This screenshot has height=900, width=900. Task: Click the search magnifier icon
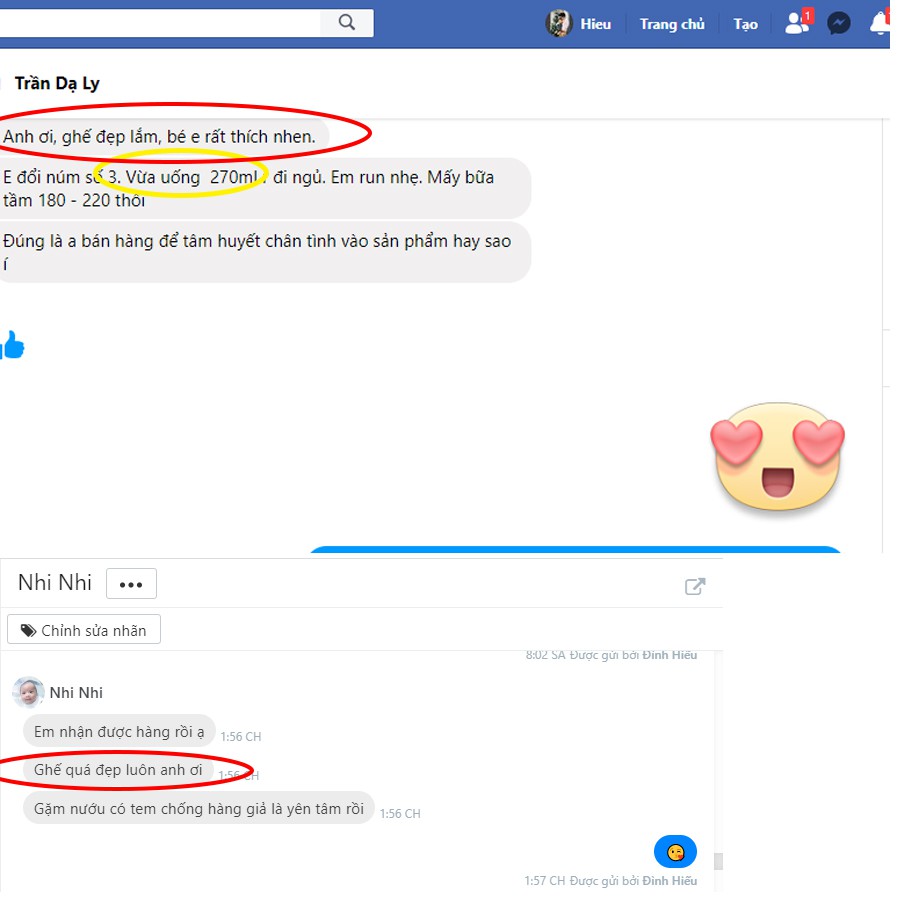tap(347, 23)
